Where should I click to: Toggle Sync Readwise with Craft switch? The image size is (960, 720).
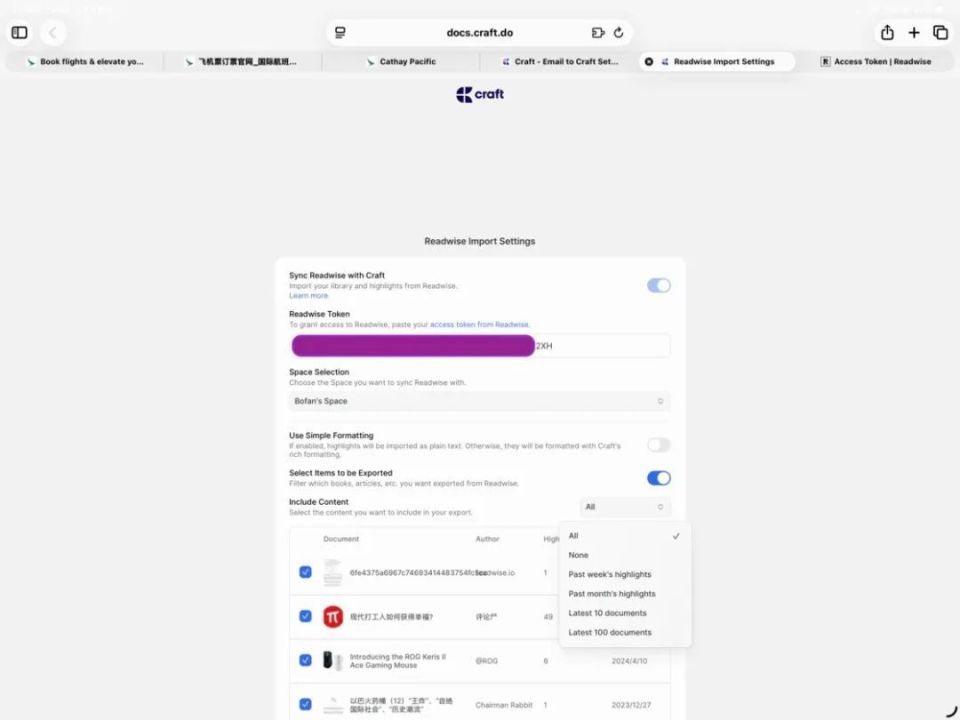tap(659, 285)
